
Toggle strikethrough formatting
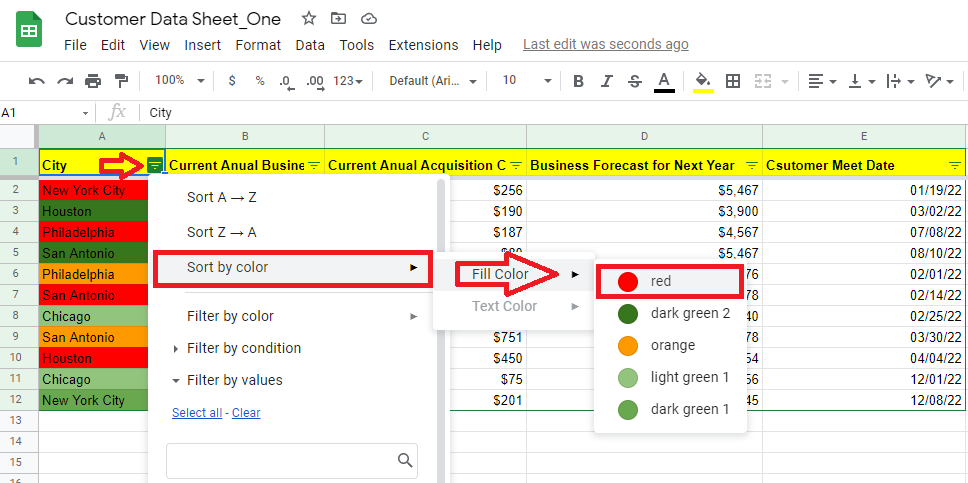[x=635, y=81]
